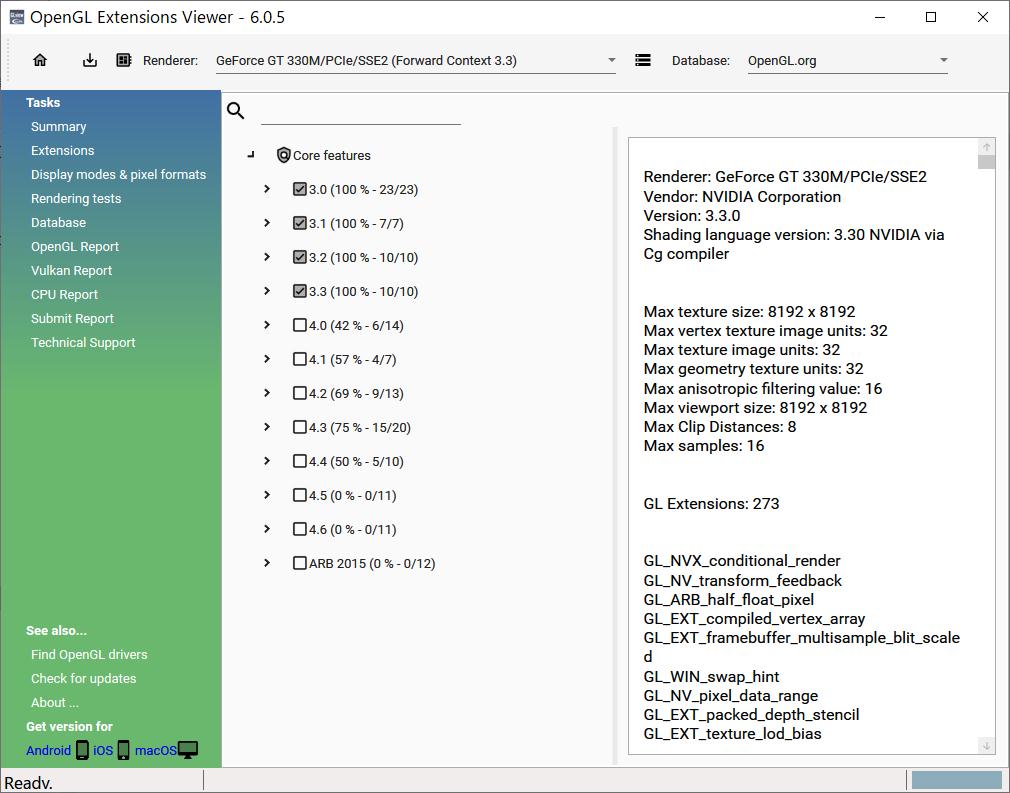Click the details panel scrollbar thumb

click(986, 162)
